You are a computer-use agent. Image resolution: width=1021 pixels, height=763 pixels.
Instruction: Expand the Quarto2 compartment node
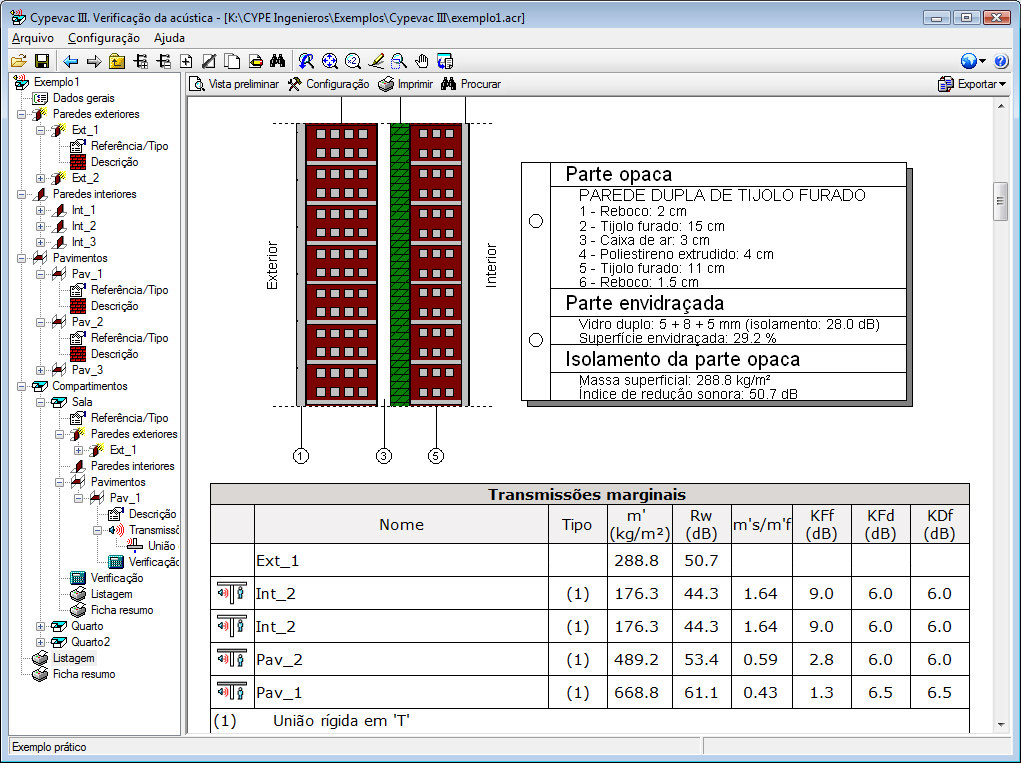coord(40,642)
